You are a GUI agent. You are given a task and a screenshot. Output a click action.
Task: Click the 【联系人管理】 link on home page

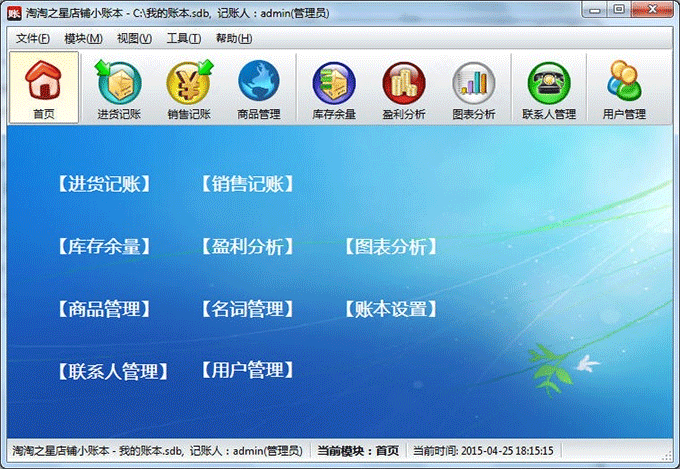[x=113, y=371]
